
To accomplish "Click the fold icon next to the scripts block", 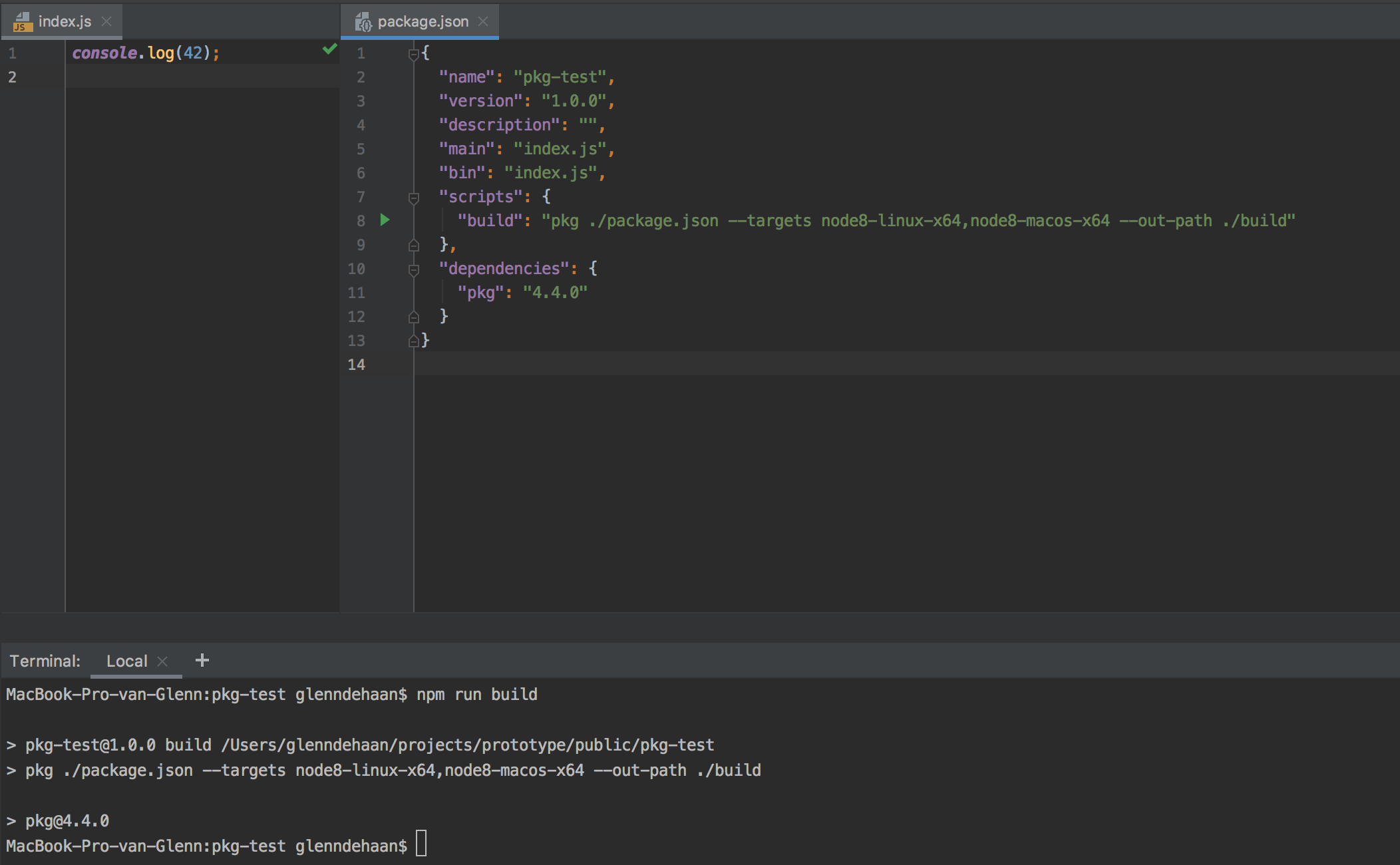I will point(414,197).
